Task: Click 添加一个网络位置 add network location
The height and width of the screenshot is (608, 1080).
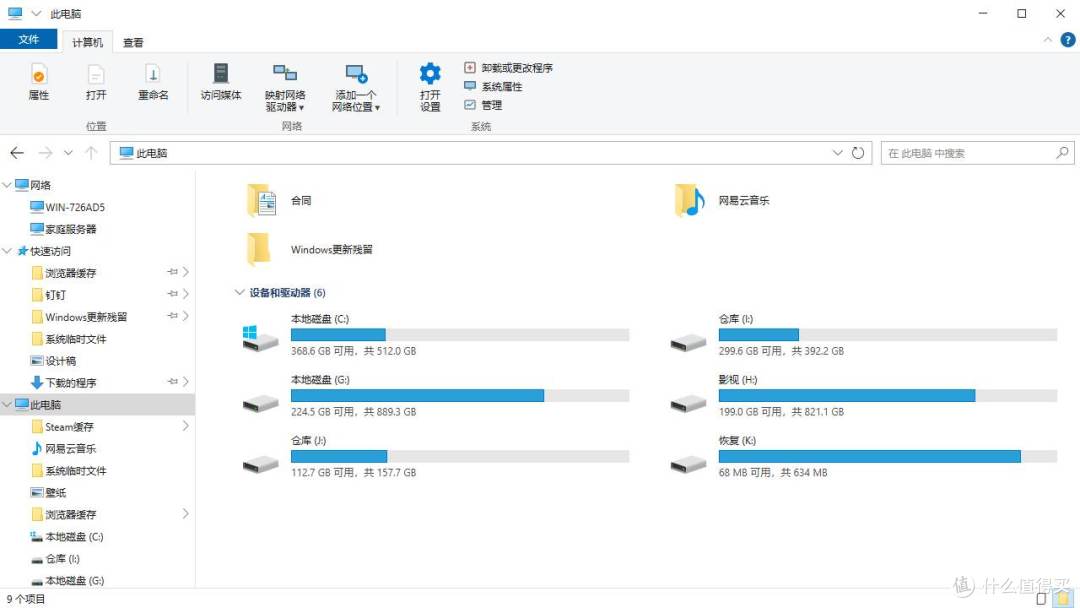Action: 355,87
